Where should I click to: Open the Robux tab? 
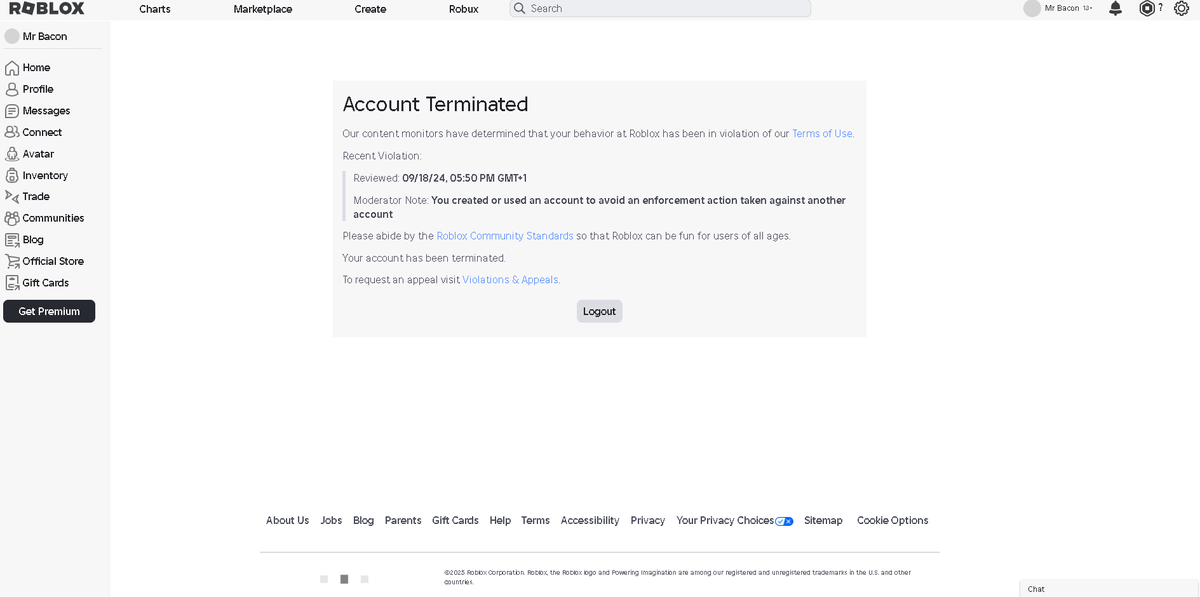[464, 9]
